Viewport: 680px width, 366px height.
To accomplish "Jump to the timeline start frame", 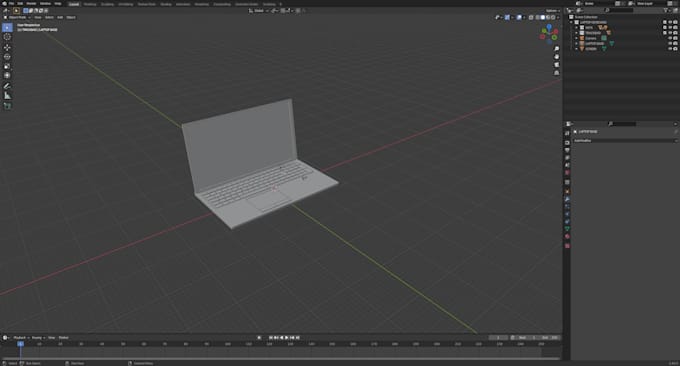I will point(271,337).
